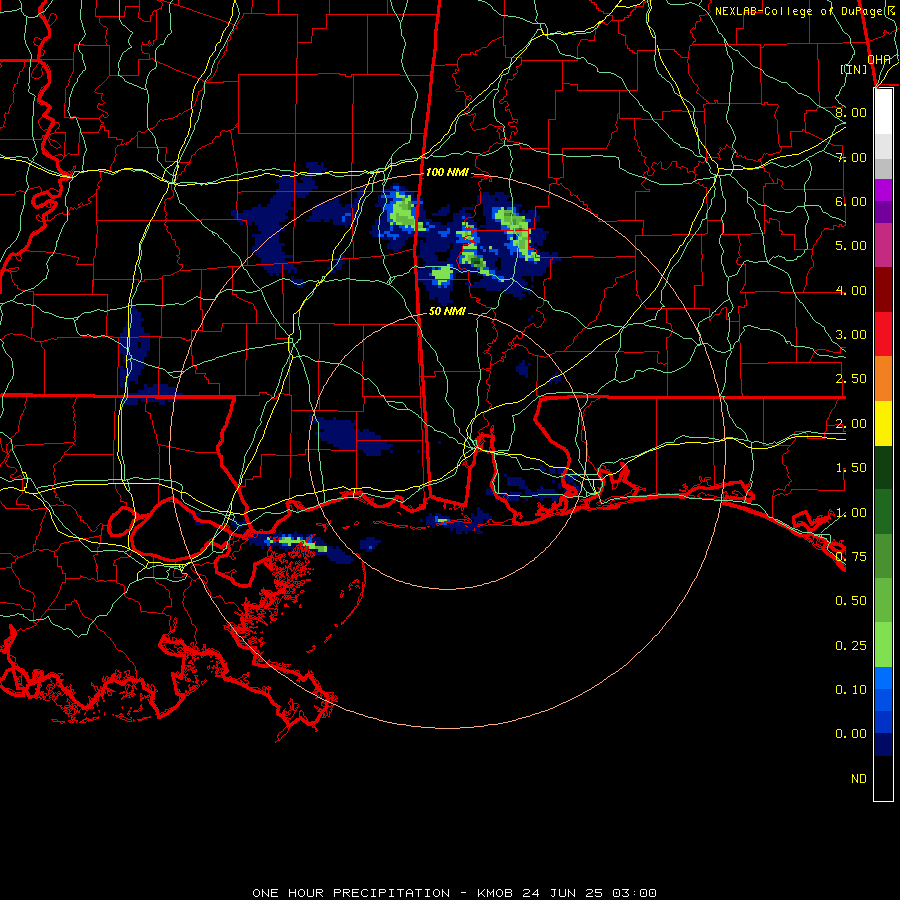Click the 5.00 legend value
Viewport: 900px width, 900px height.
pyautogui.click(x=851, y=246)
